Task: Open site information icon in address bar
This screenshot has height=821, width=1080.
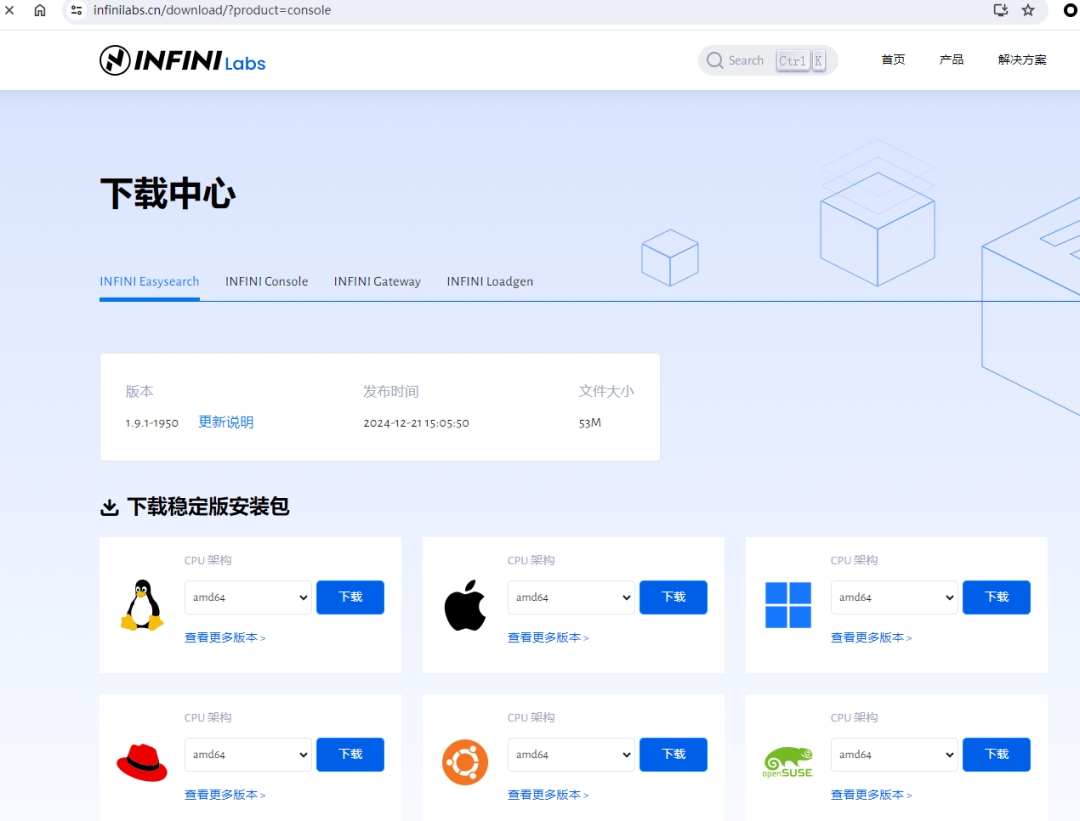Action: [x=76, y=10]
